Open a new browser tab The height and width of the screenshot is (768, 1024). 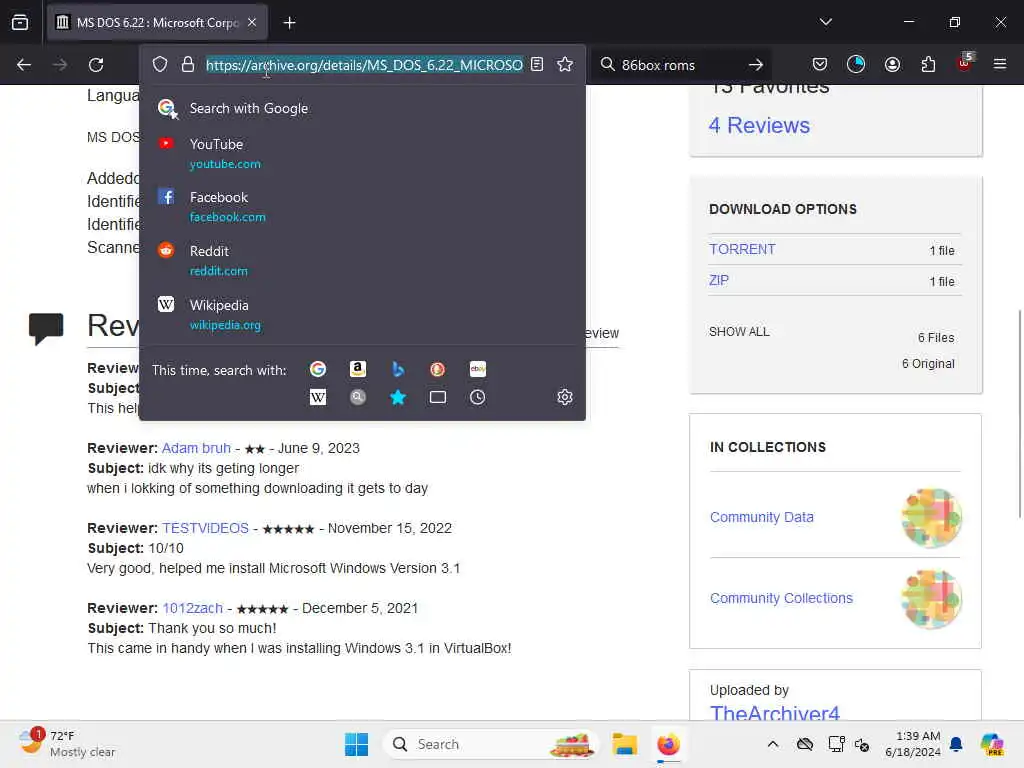(x=289, y=23)
